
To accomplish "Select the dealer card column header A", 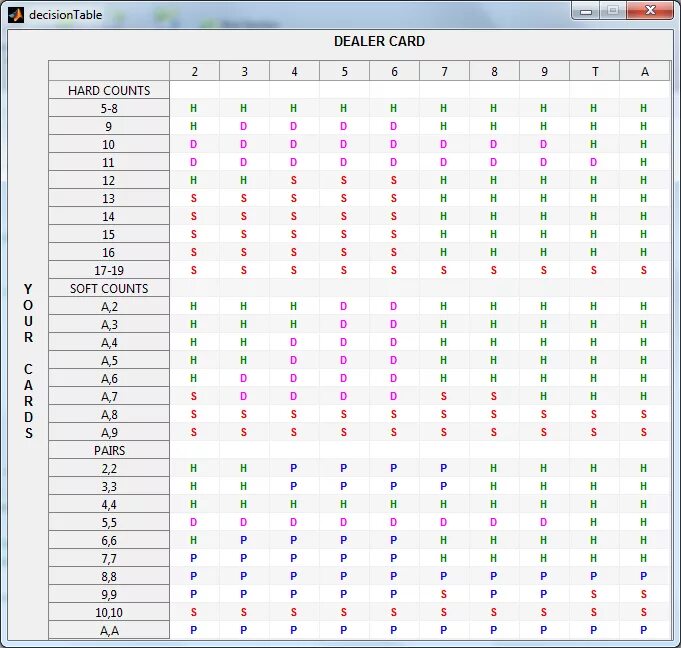I will (645, 71).
